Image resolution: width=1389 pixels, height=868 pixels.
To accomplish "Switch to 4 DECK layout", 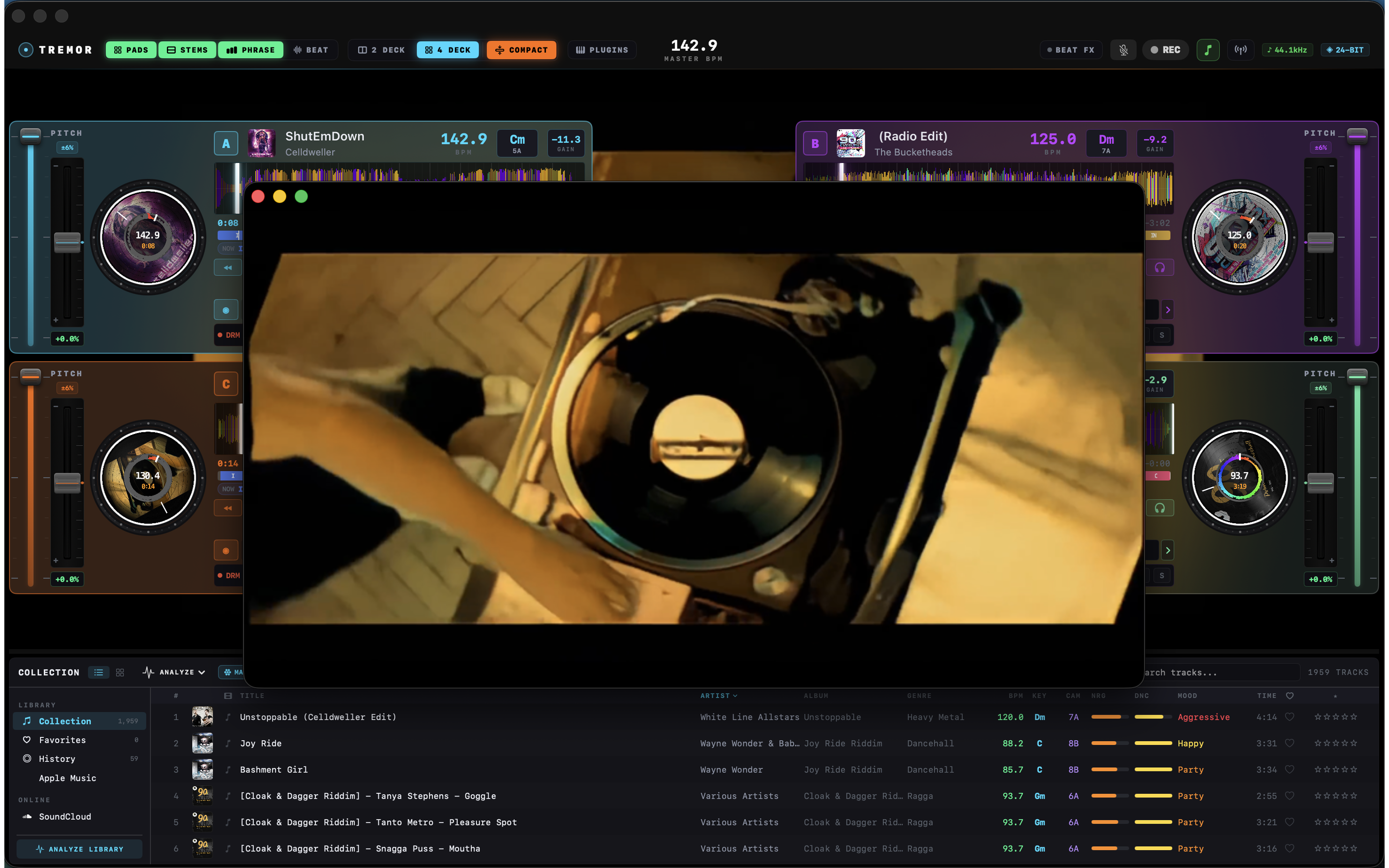I will (x=448, y=50).
